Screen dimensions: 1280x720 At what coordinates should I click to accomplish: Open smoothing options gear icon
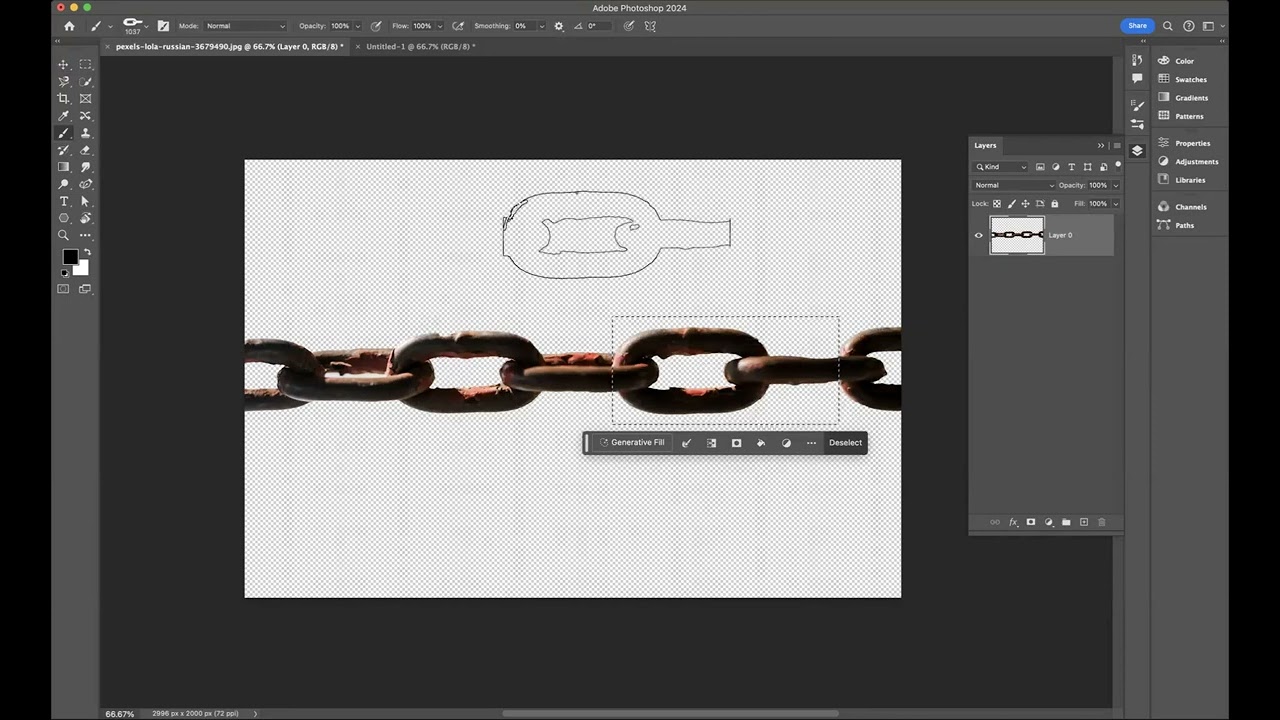558,26
